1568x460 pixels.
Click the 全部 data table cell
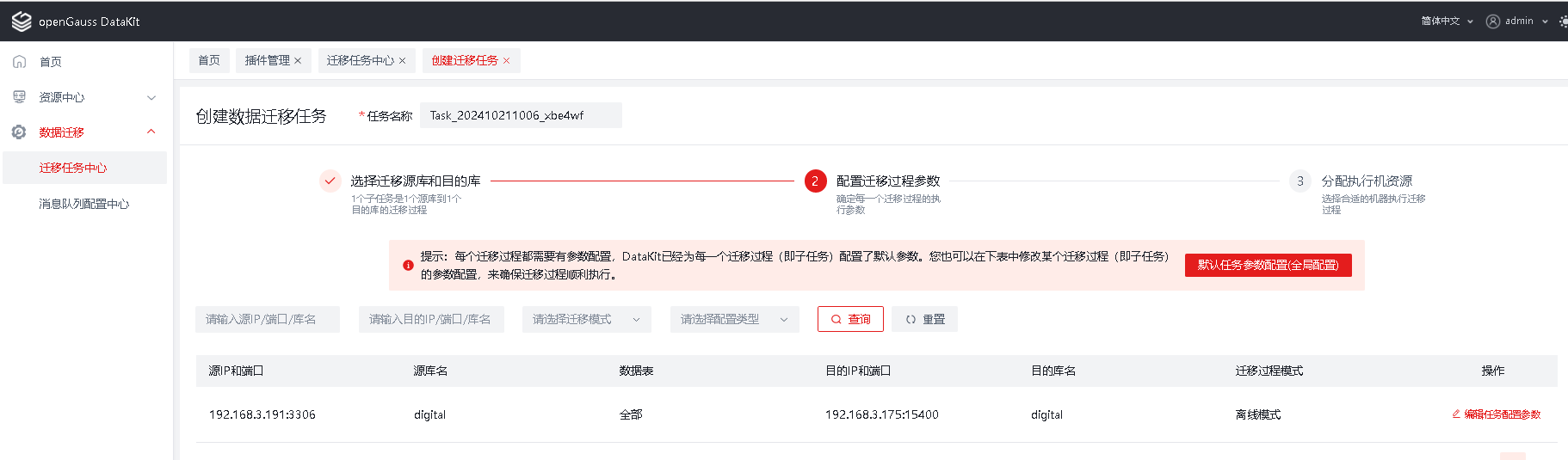[631, 414]
